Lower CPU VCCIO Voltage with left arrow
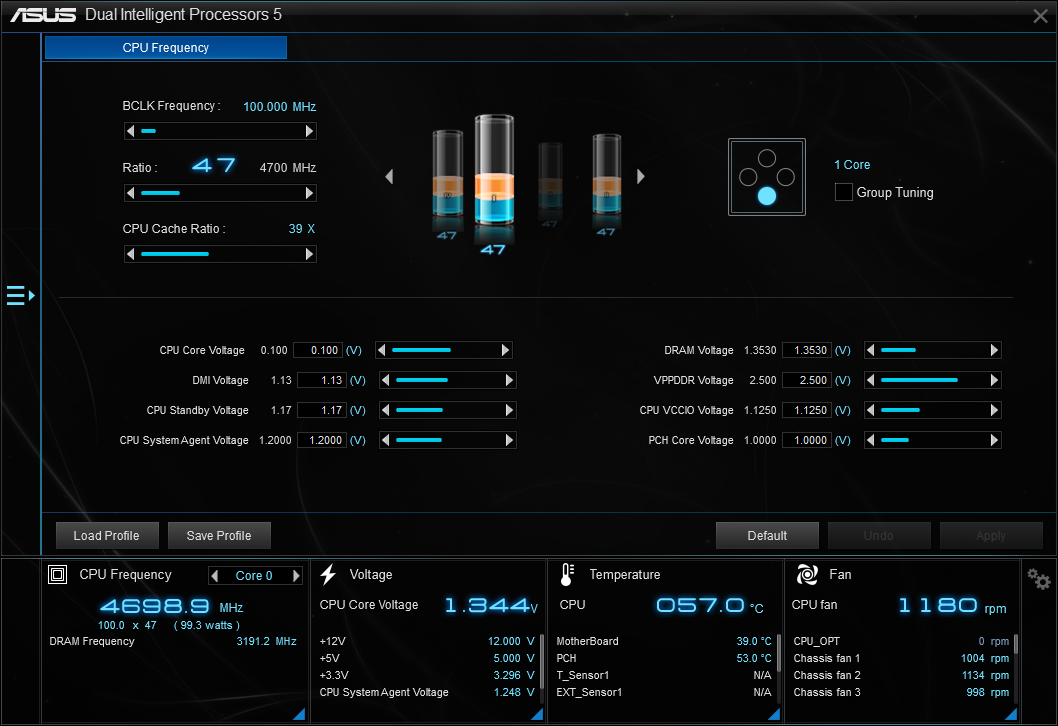The width and height of the screenshot is (1058, 726). (x=870, y=410)
